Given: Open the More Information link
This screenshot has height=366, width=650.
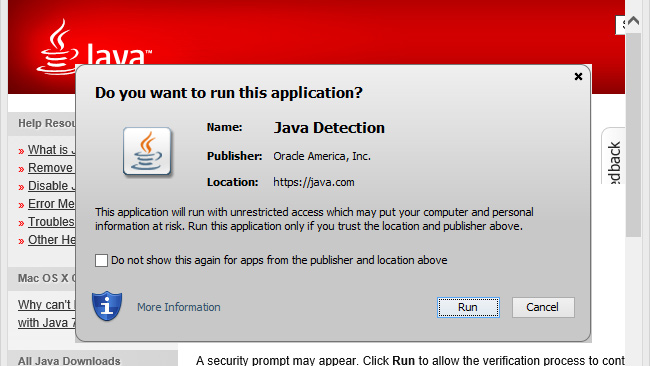Looking at the screenshot, I should [179, 307].
